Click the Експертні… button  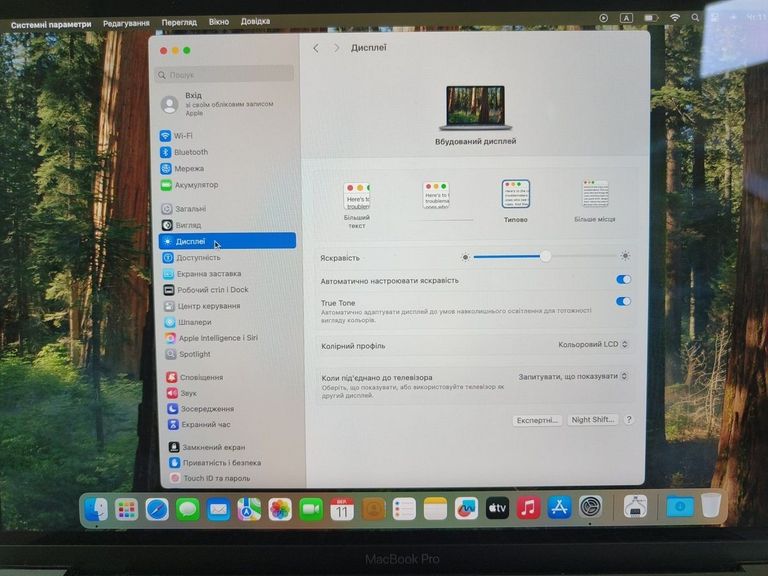pyautogui.click(x=537, y=420)
